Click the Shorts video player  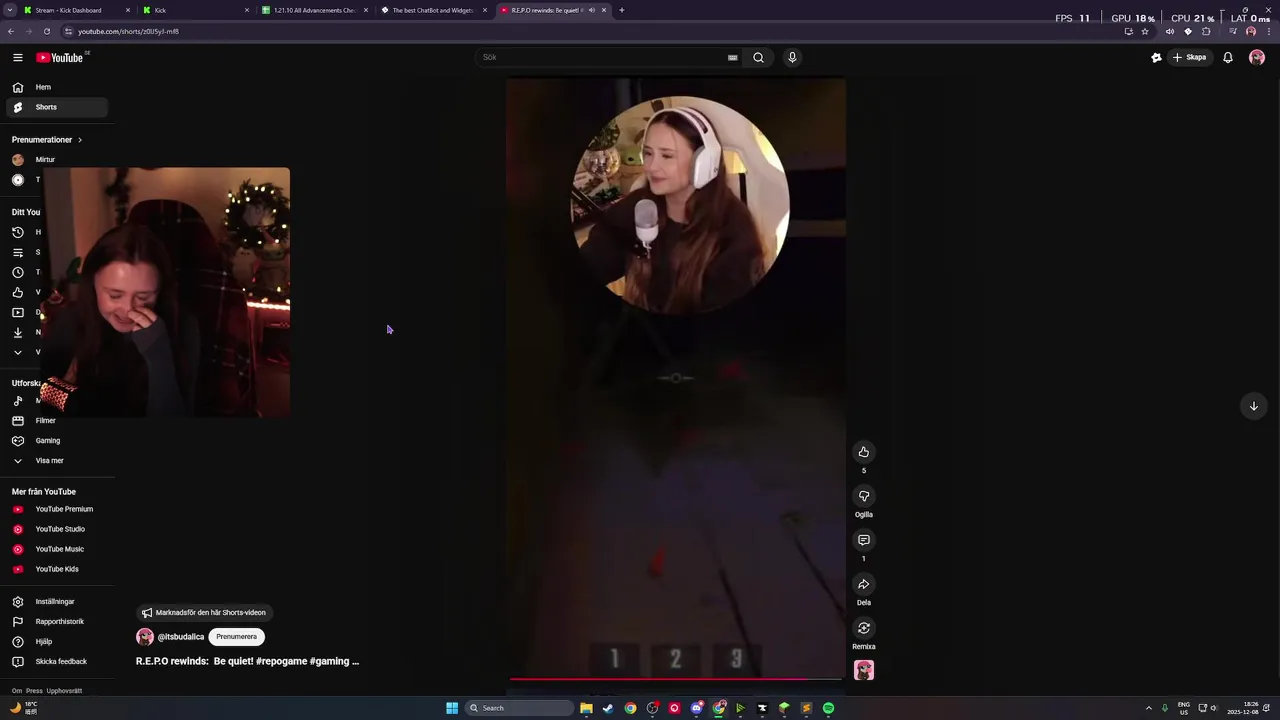(676, 379)
